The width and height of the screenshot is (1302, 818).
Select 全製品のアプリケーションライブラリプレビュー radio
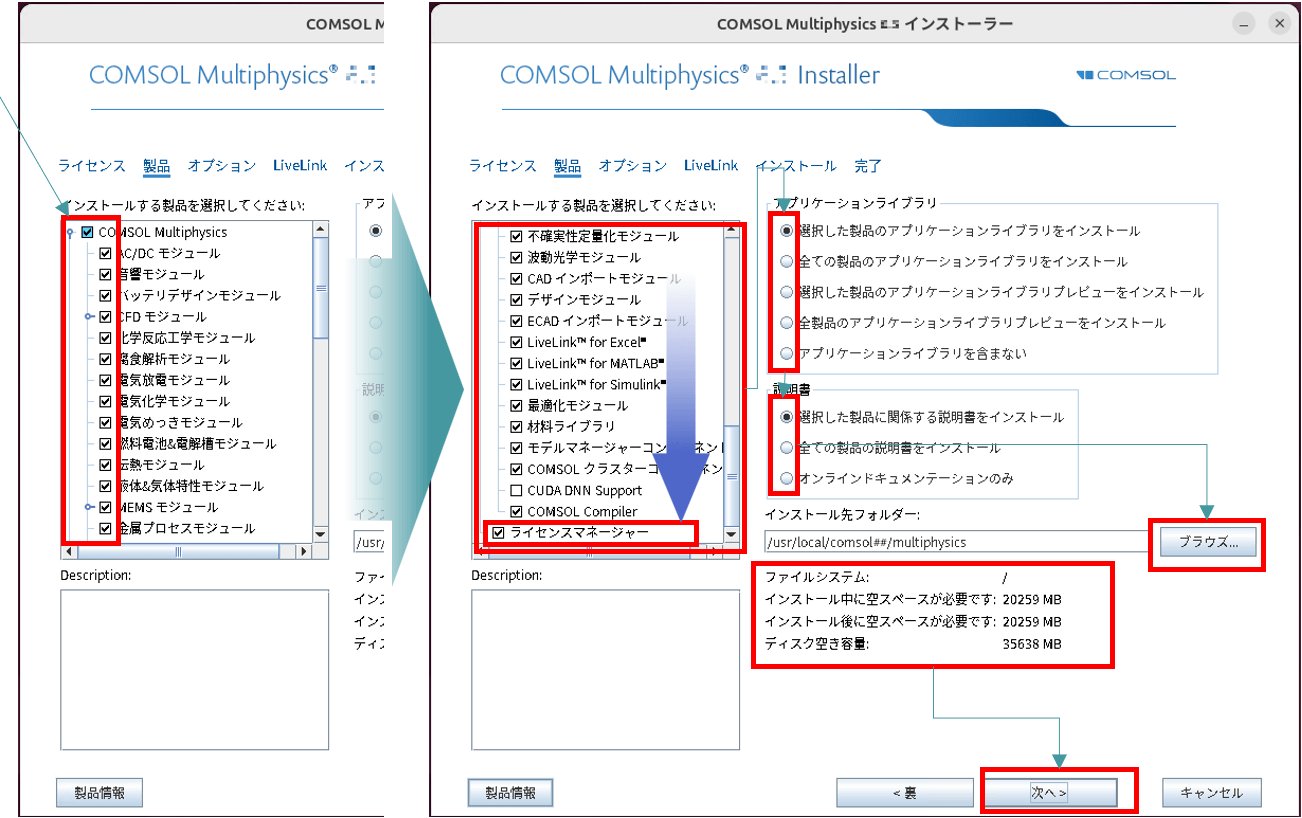click(x=787, y=322)
